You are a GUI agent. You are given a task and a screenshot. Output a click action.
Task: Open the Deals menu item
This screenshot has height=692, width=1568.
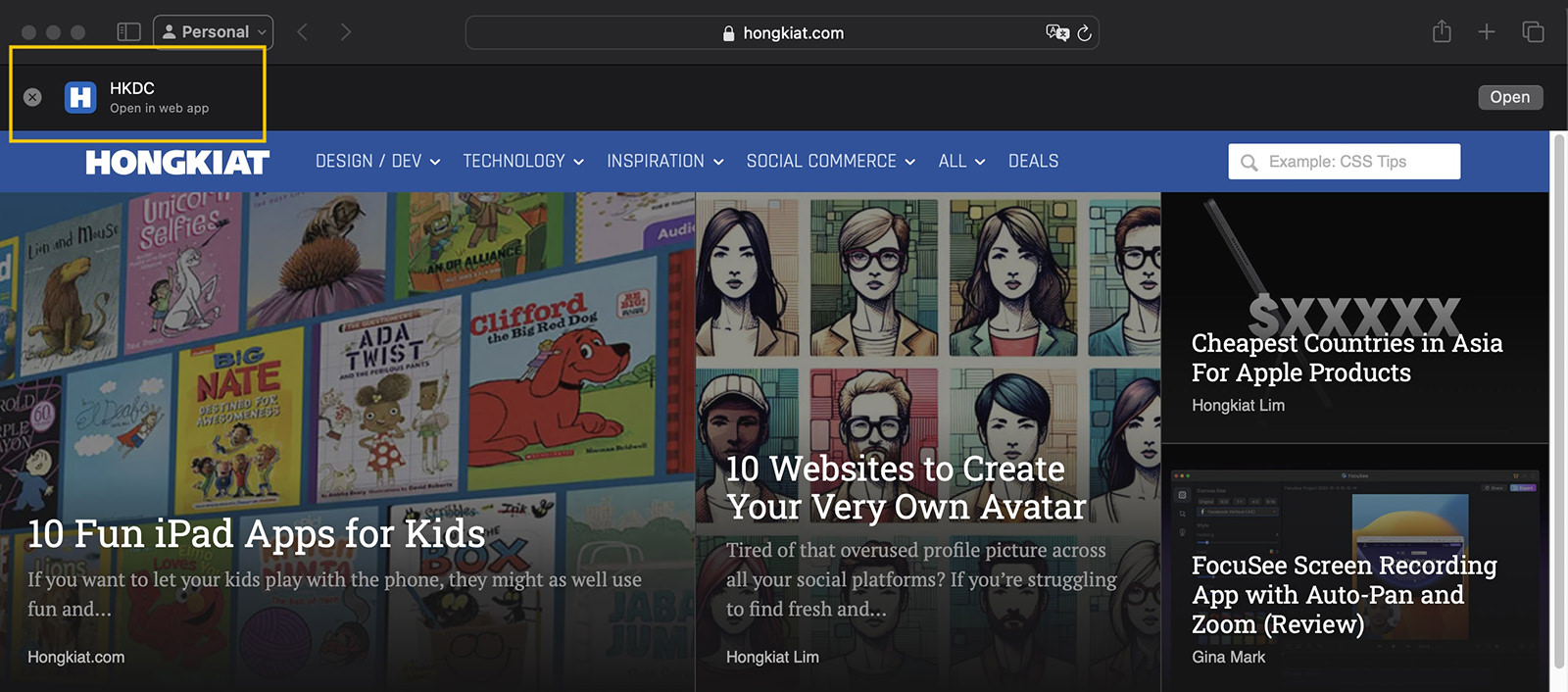click(1033, 161)
